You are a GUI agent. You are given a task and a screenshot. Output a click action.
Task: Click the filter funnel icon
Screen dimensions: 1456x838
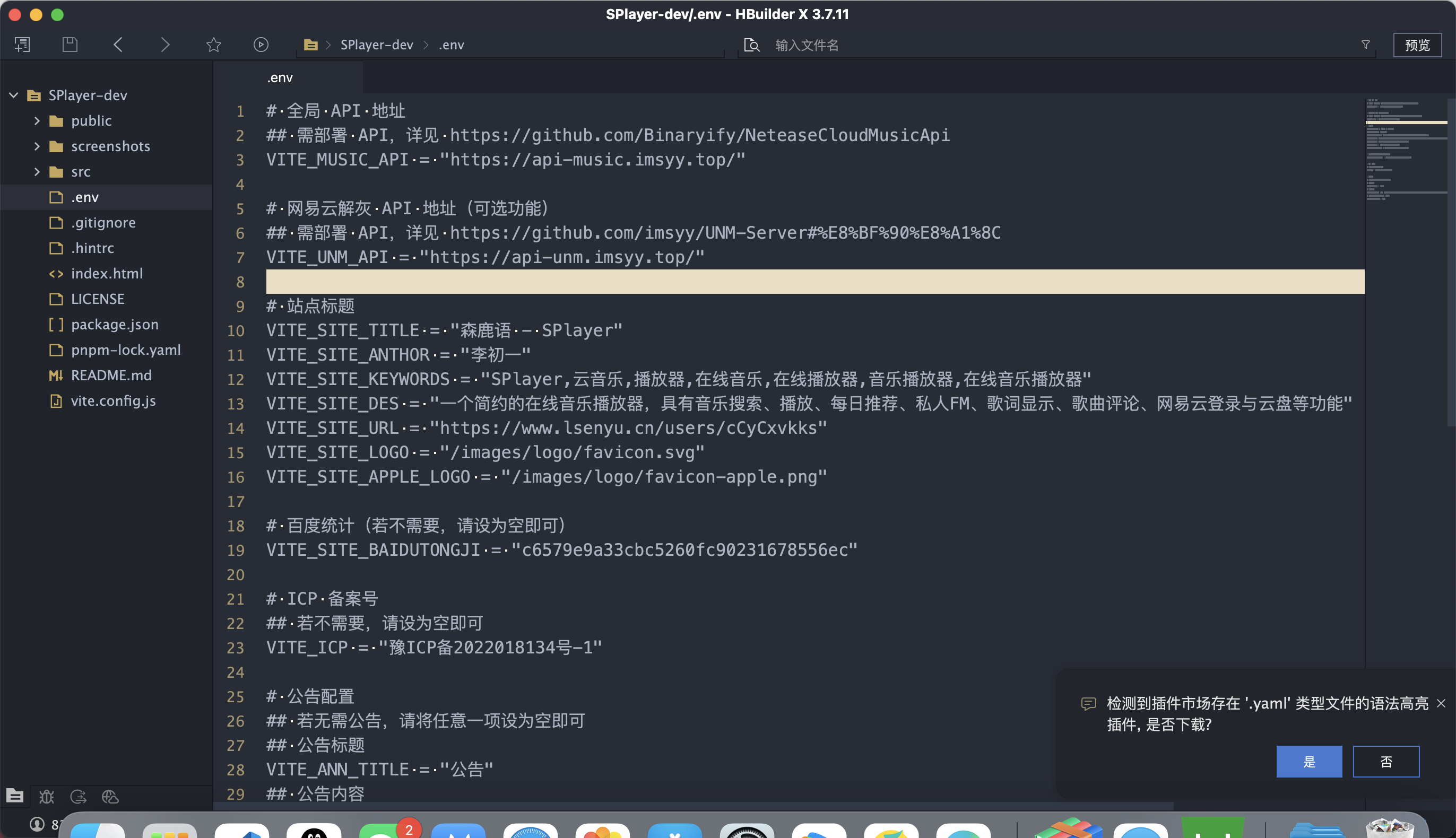point(1366,45)
